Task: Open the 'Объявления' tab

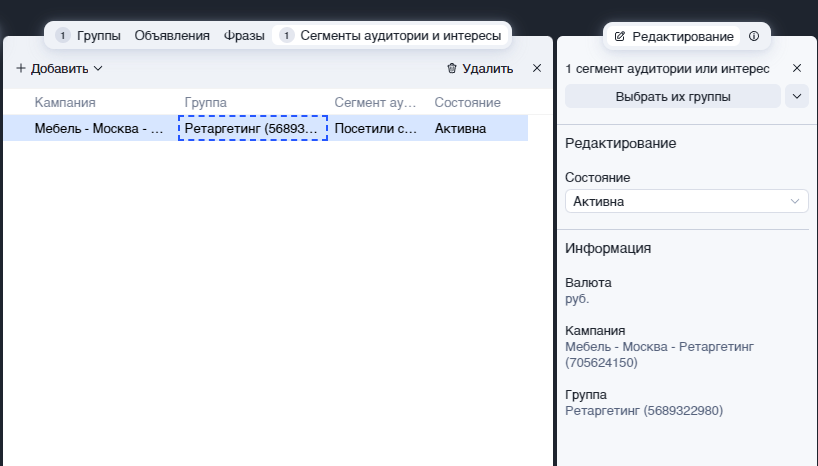Action: pyautogui.click(x=171, y=36)
